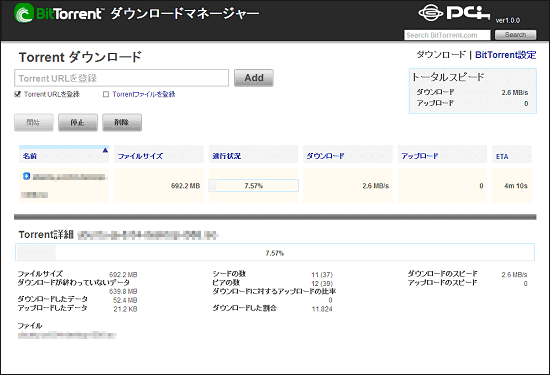Click the 7.57% progress bar in torrent row
Screen dimensions: 550x375
[x=254, y=186]
